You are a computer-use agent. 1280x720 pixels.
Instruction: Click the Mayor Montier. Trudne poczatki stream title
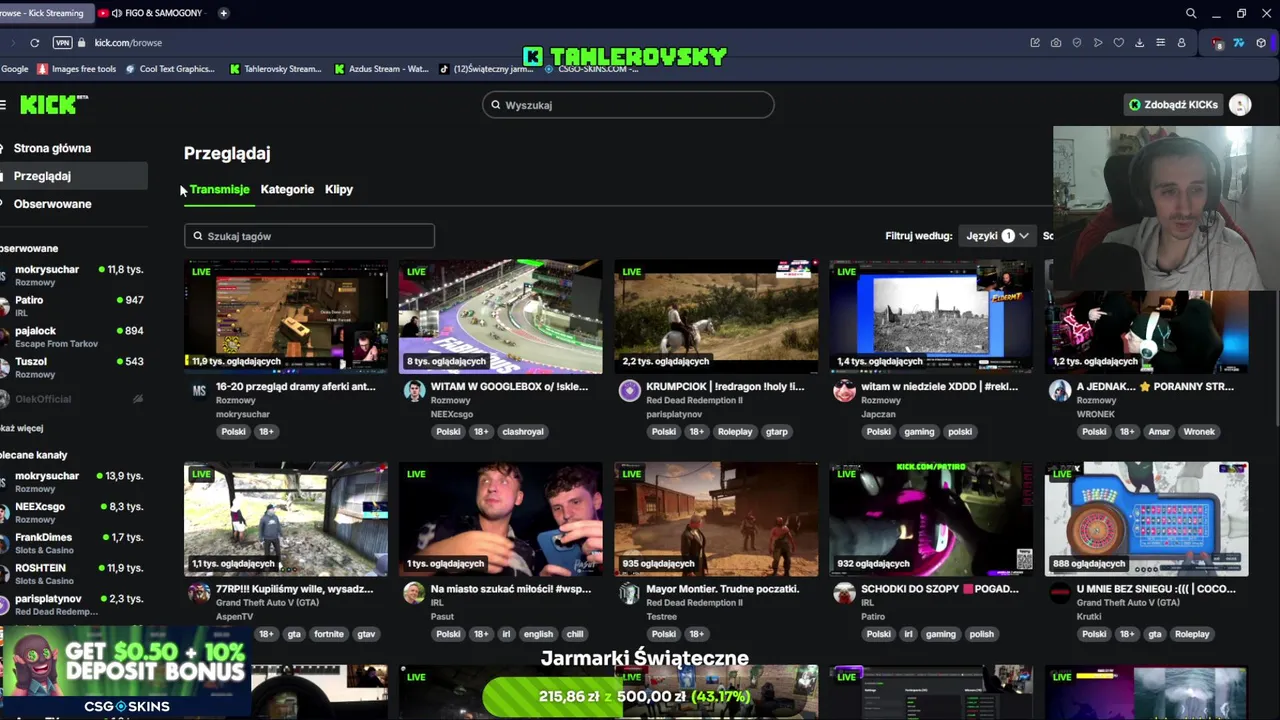click(722, 589)
